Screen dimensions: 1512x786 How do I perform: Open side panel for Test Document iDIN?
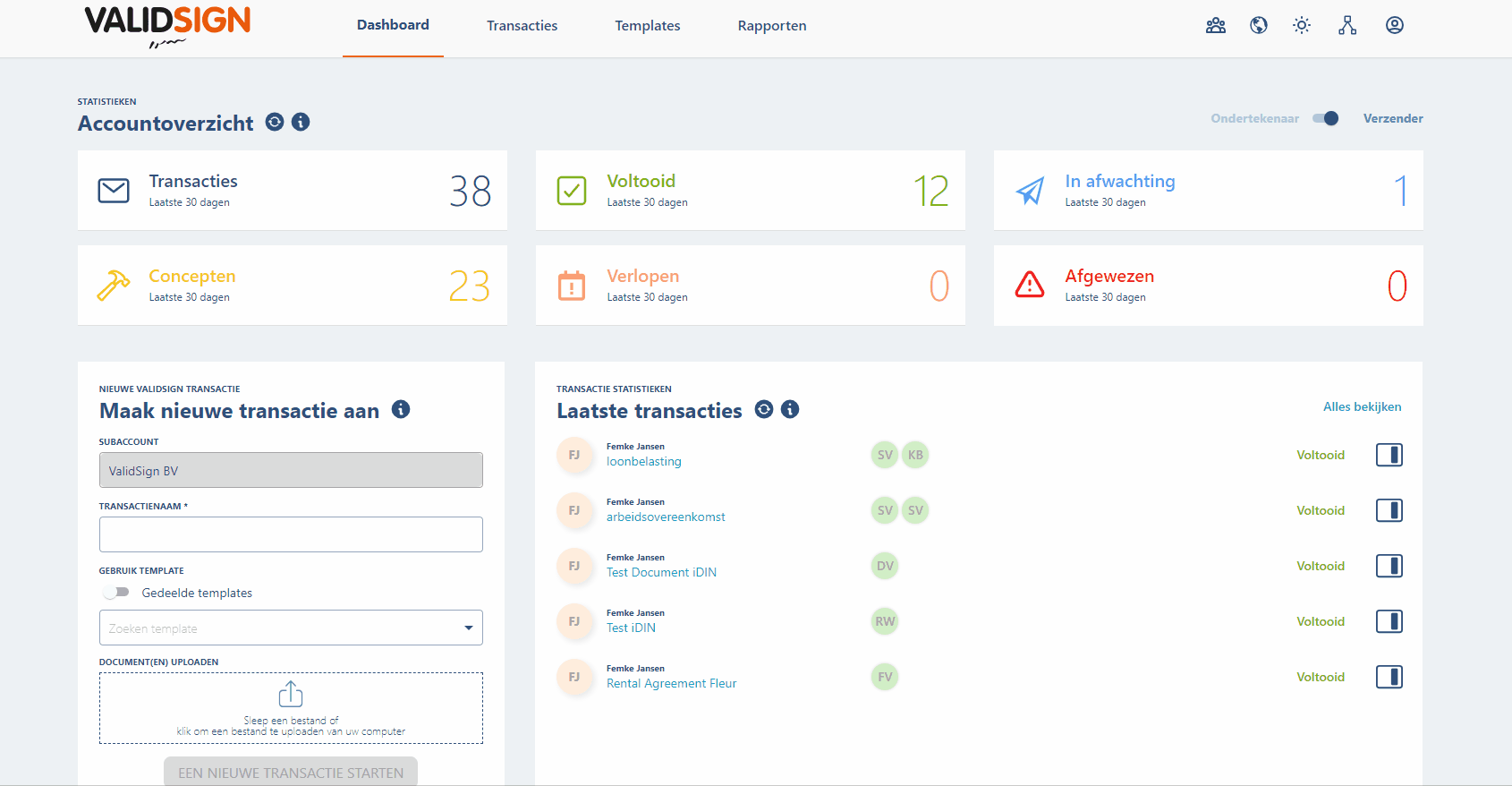tap(1389, 566)
